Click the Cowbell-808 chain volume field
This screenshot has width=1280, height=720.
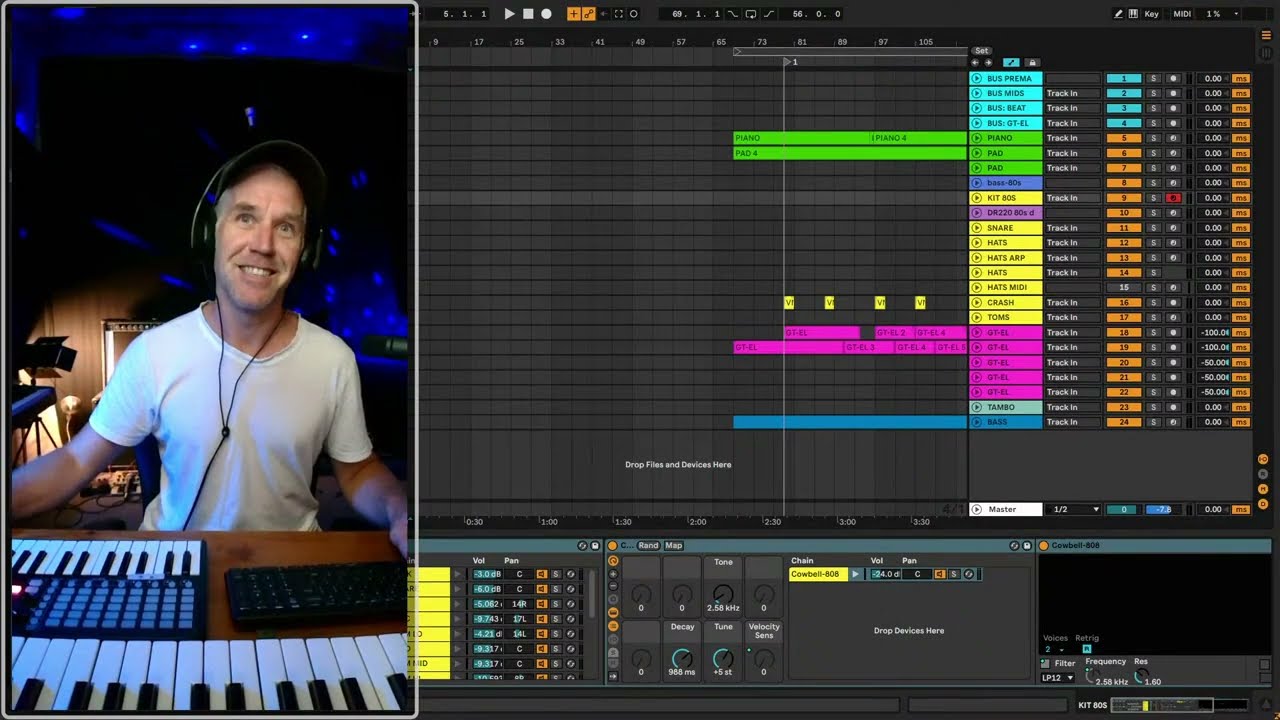885,574
